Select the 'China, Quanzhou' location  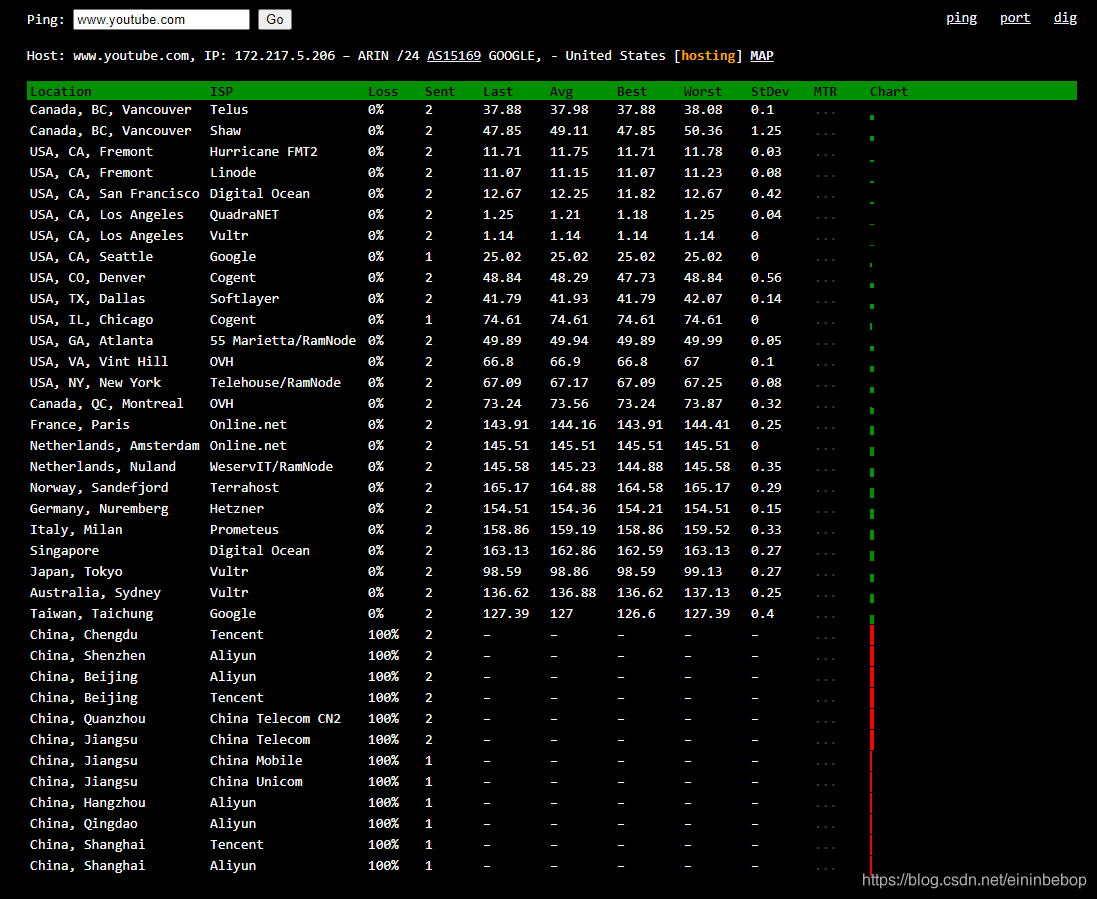87,719
